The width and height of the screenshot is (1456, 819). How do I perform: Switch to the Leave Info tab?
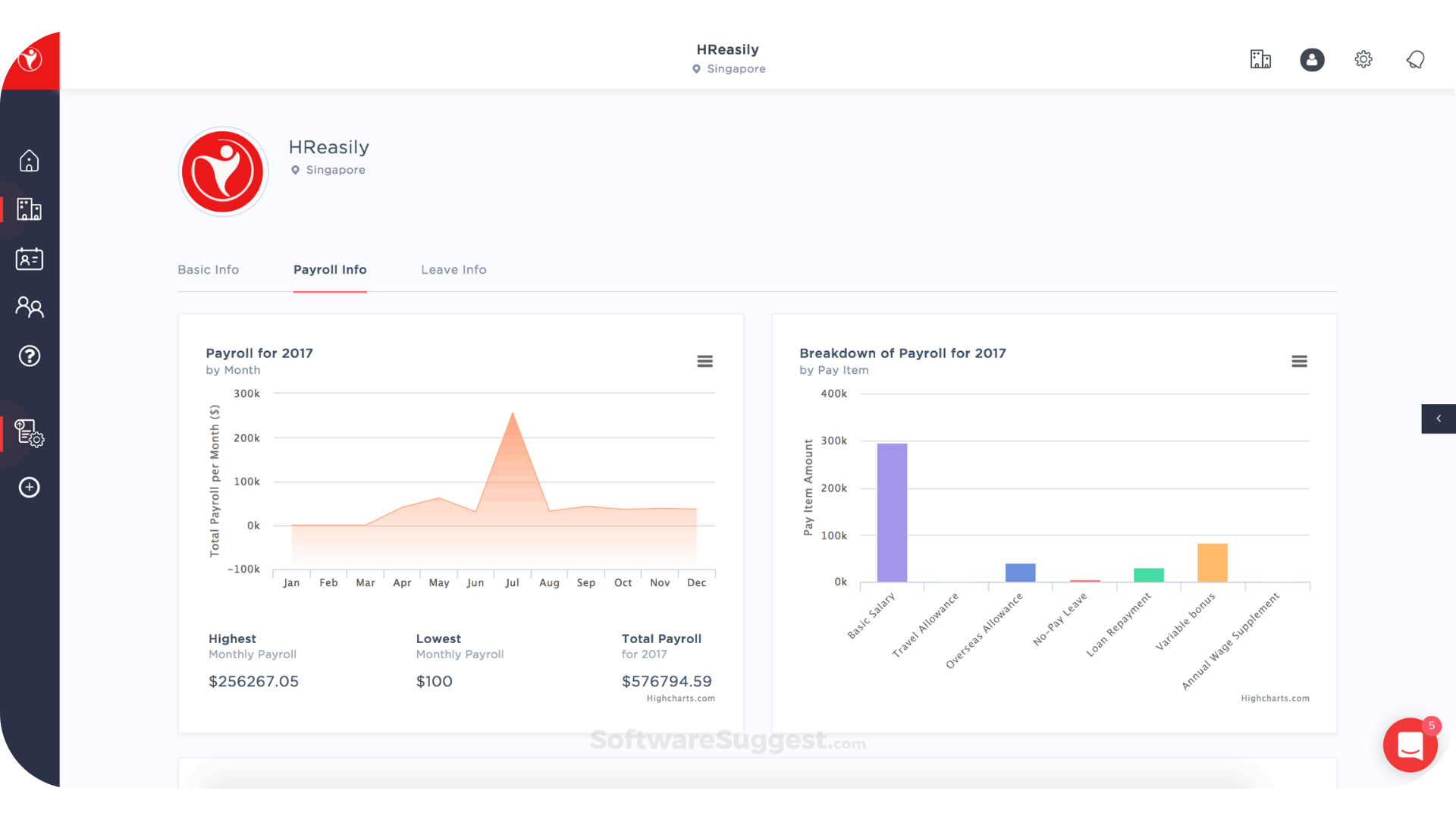pos(453,270)
